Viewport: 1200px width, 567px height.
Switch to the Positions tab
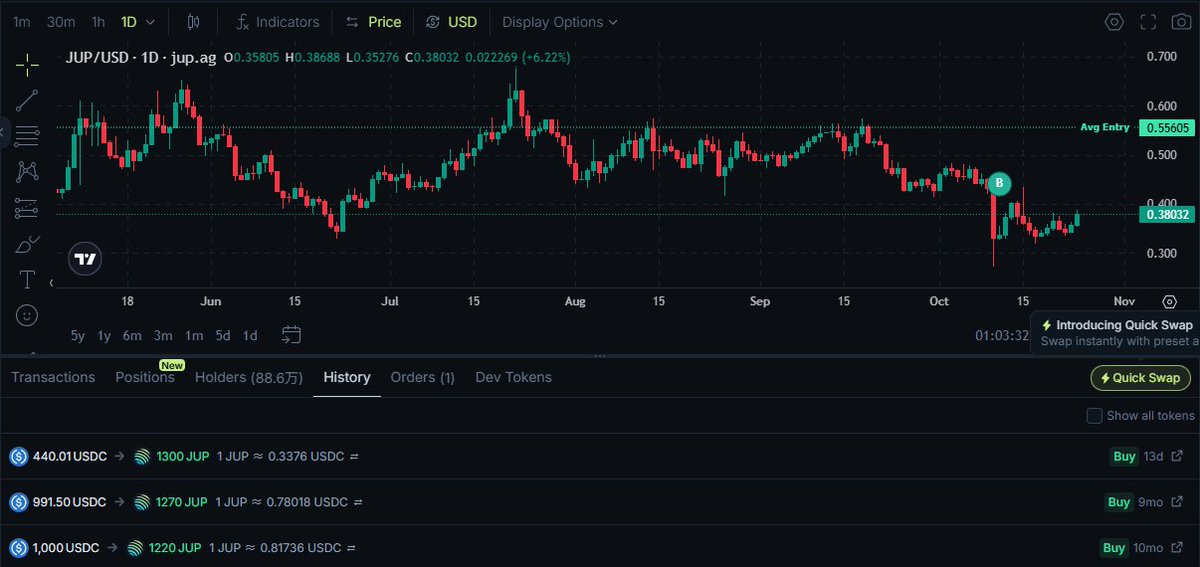coord(145,377)
